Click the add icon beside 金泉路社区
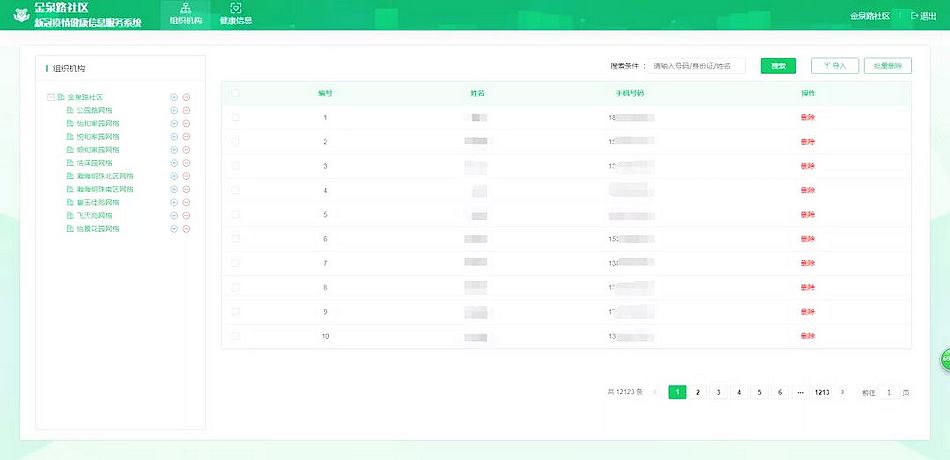This screenshot has width=950, height=460. pos(174,97)
